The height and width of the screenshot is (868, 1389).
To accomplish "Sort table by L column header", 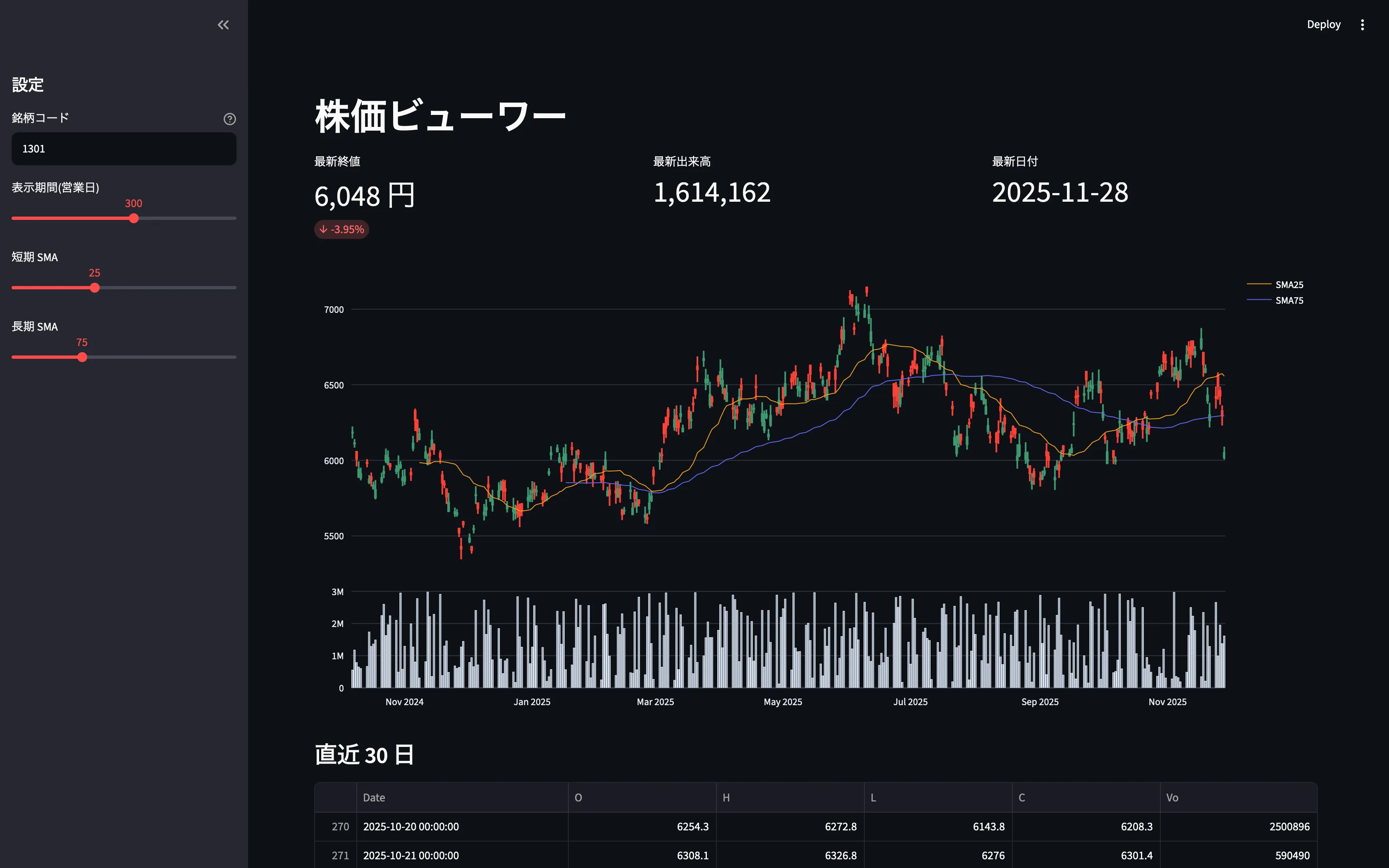I will point(938,797).
